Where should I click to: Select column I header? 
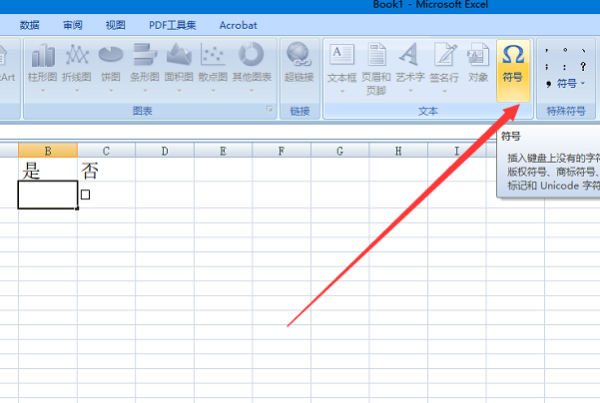point(457,150)
